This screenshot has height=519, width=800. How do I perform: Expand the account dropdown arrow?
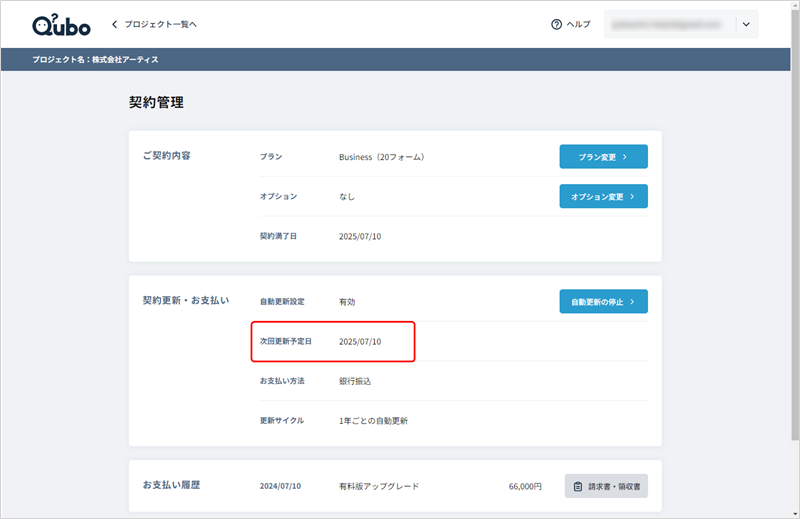[746, 24]
